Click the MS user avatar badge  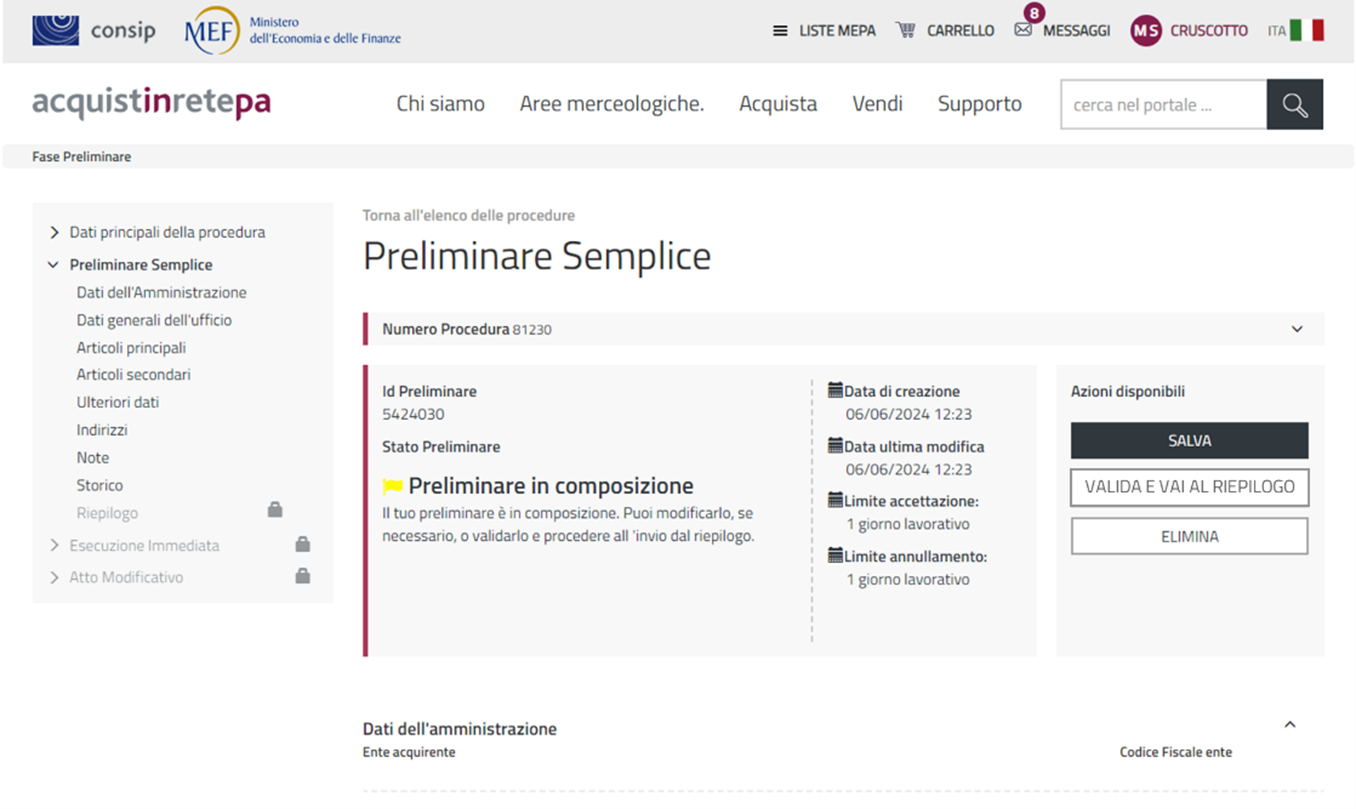tap(1145, 31)
